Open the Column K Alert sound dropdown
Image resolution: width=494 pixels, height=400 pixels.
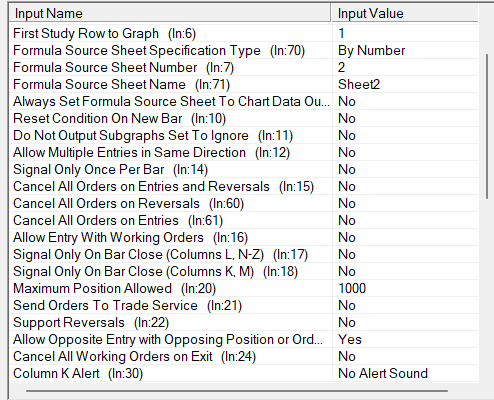pos(405,373)
